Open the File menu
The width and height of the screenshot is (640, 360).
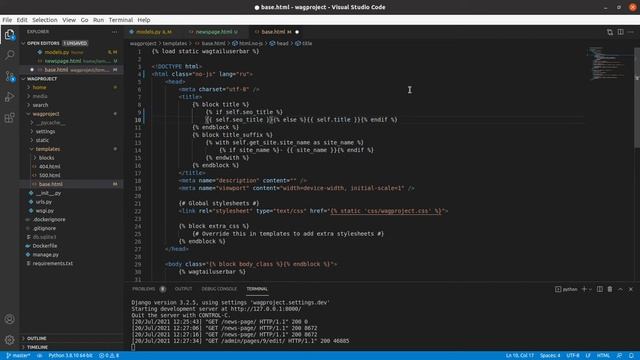click(7, 20)
